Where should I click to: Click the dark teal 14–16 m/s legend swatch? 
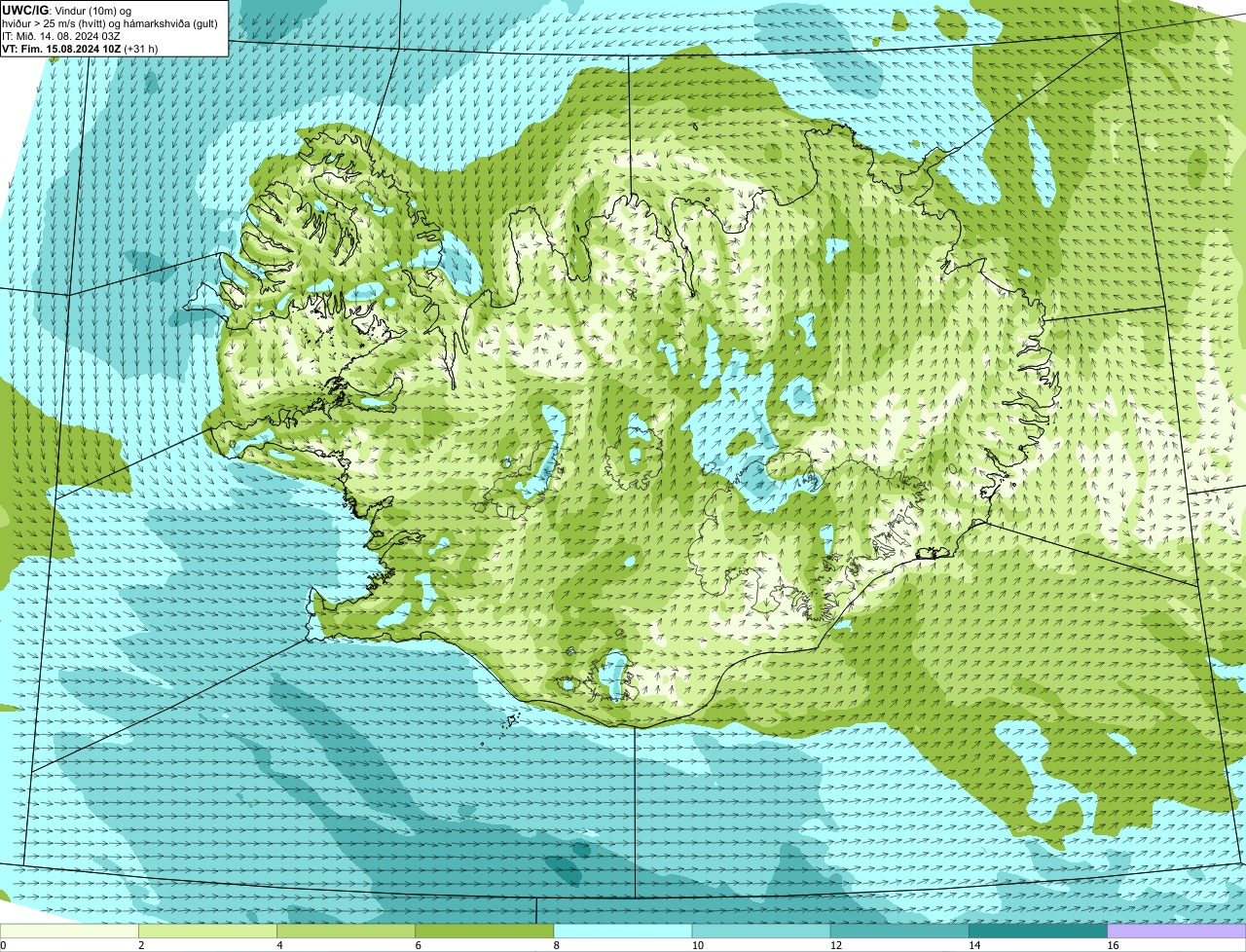tap(1038, 931)
